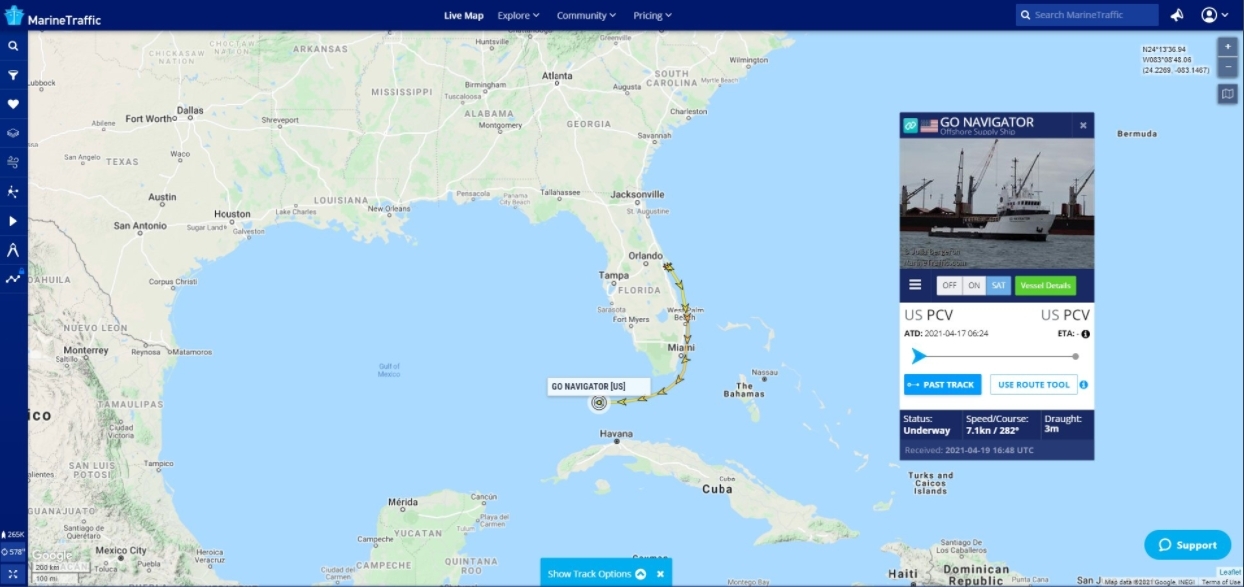Open the search icon in left sidebar
The height and width of the screenshot is (587, 1244).
[13, 46]
